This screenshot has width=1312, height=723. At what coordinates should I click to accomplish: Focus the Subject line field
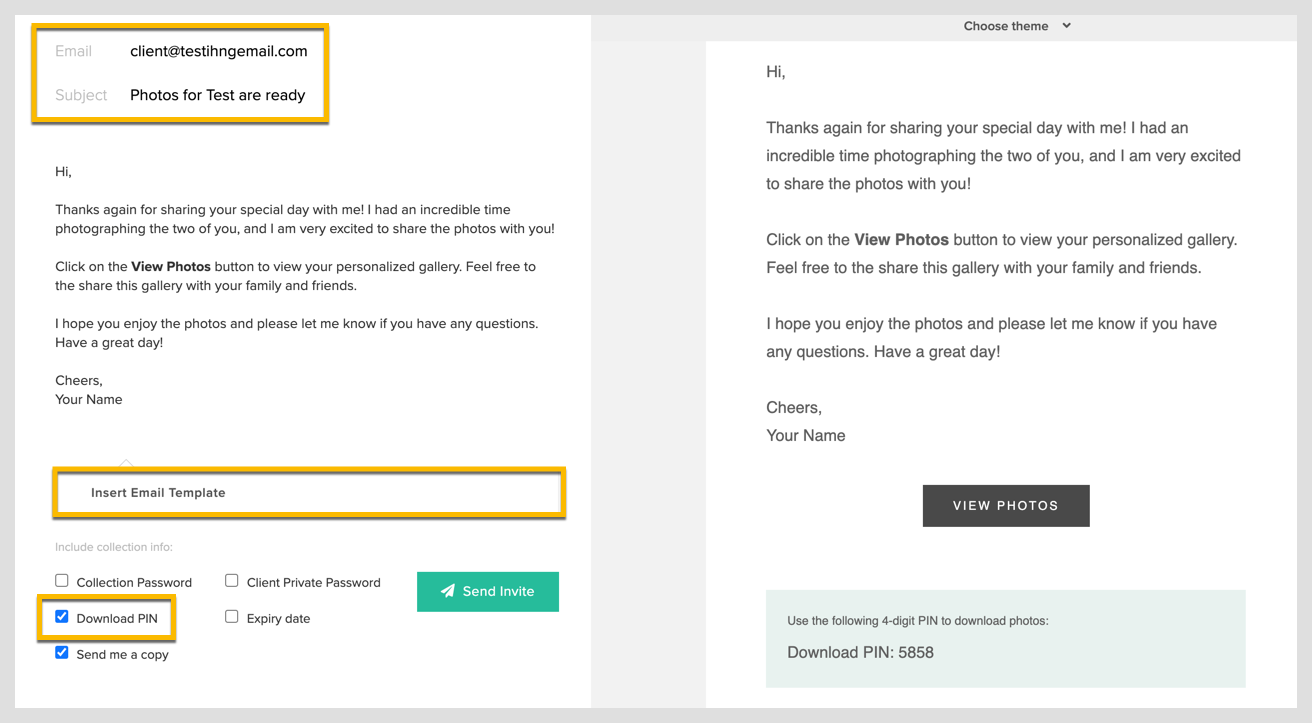click(218, 95)
